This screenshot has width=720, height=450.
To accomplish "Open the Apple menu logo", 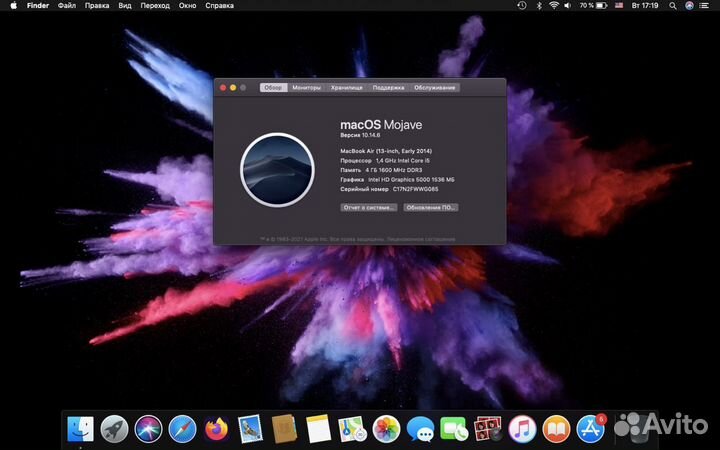I will [x=13, y=6].
